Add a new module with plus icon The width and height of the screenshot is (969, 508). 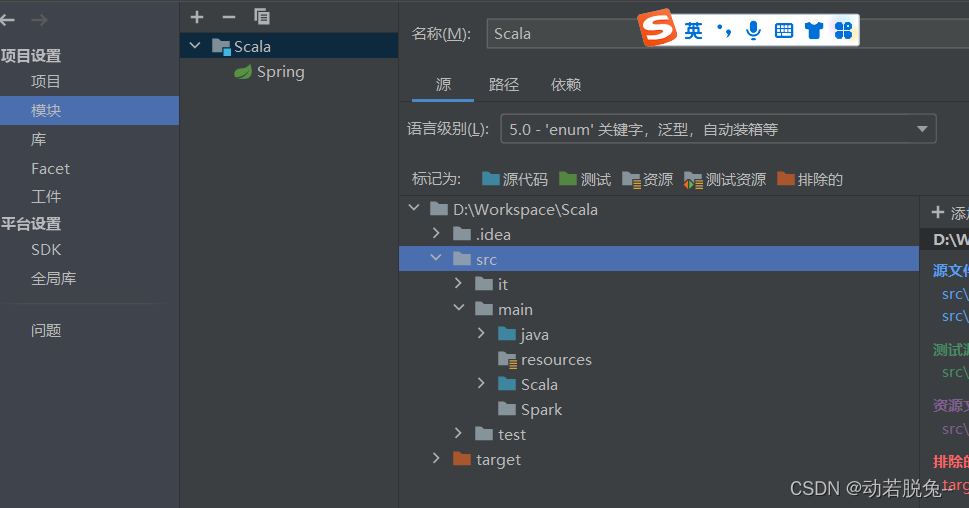click(x=197, y=17)
